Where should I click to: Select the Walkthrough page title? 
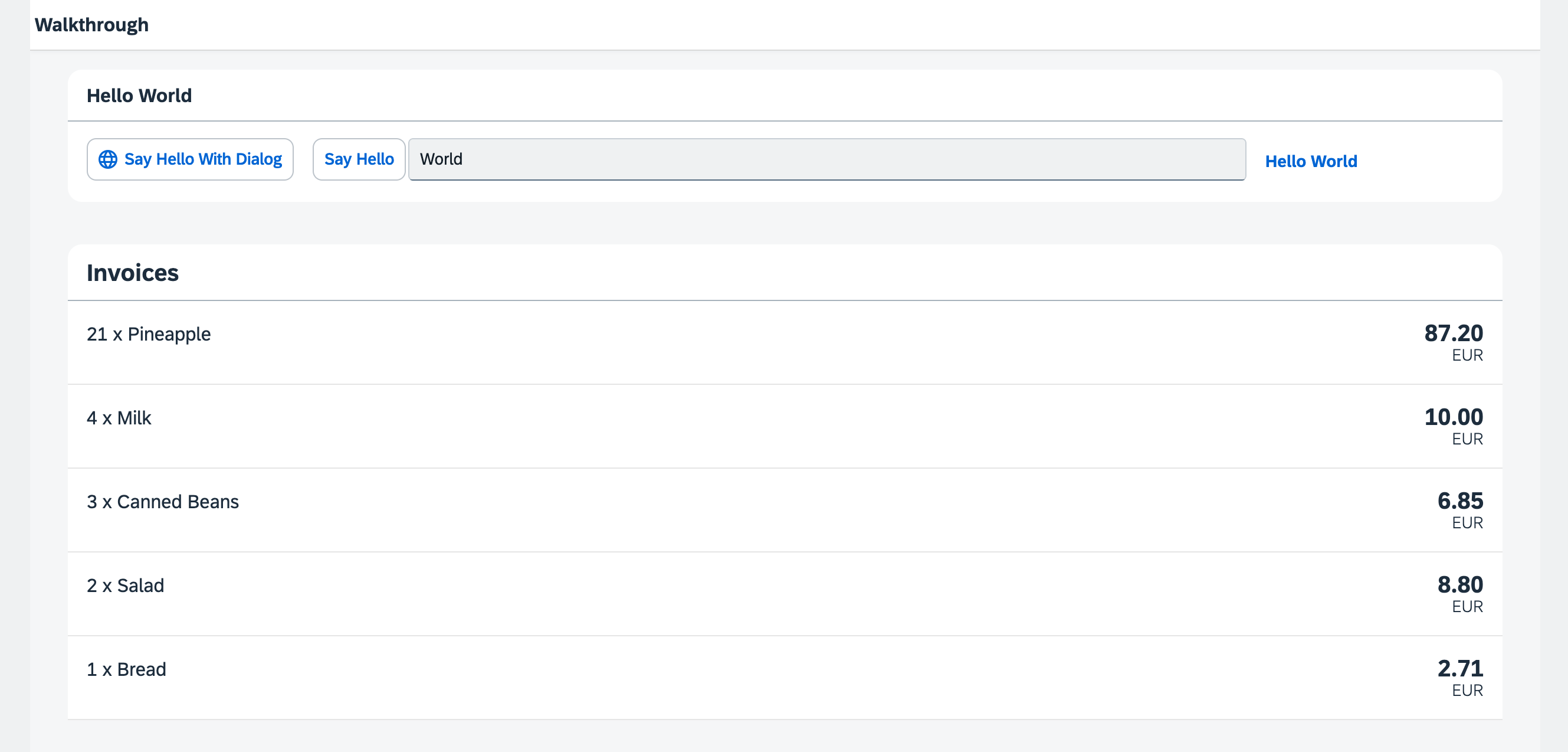click(x=91, y=24)
